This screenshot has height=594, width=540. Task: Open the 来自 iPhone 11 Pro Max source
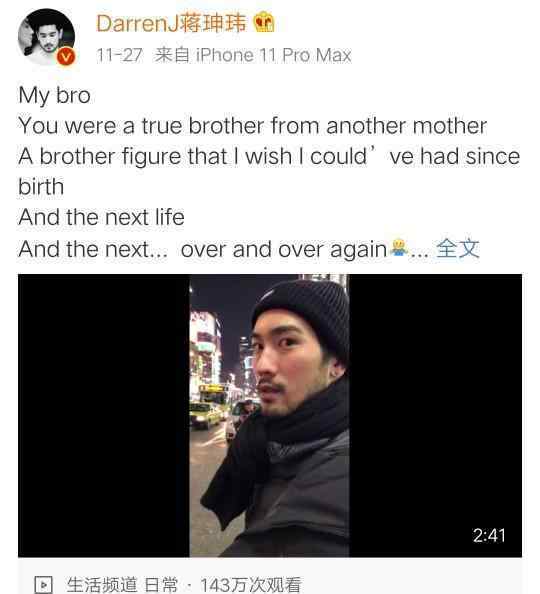click(x=253, y=55)
